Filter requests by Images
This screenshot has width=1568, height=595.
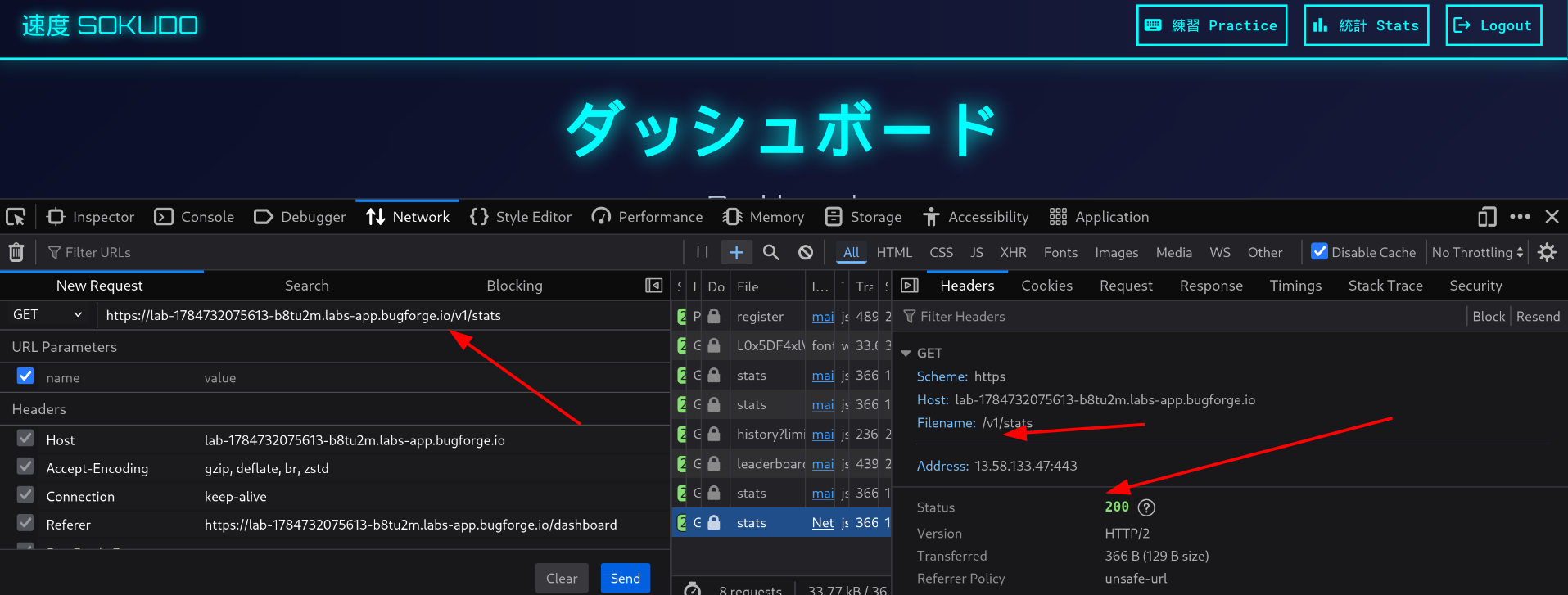1116,252
